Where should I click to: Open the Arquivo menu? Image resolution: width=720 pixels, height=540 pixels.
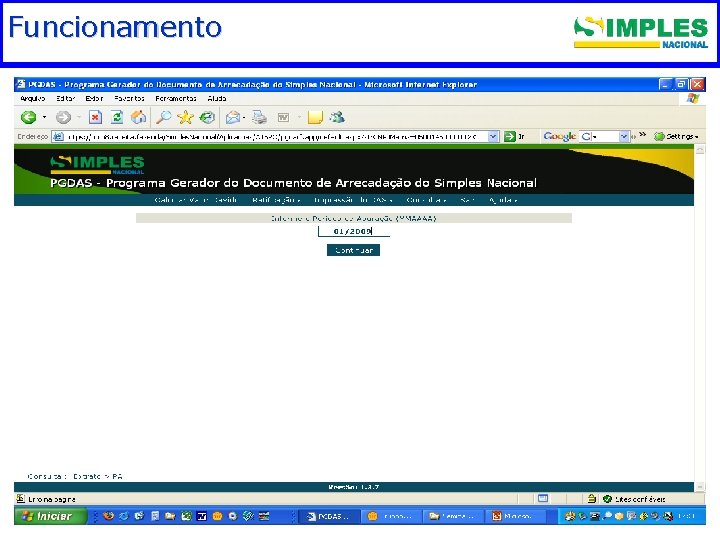click(33, 98)
